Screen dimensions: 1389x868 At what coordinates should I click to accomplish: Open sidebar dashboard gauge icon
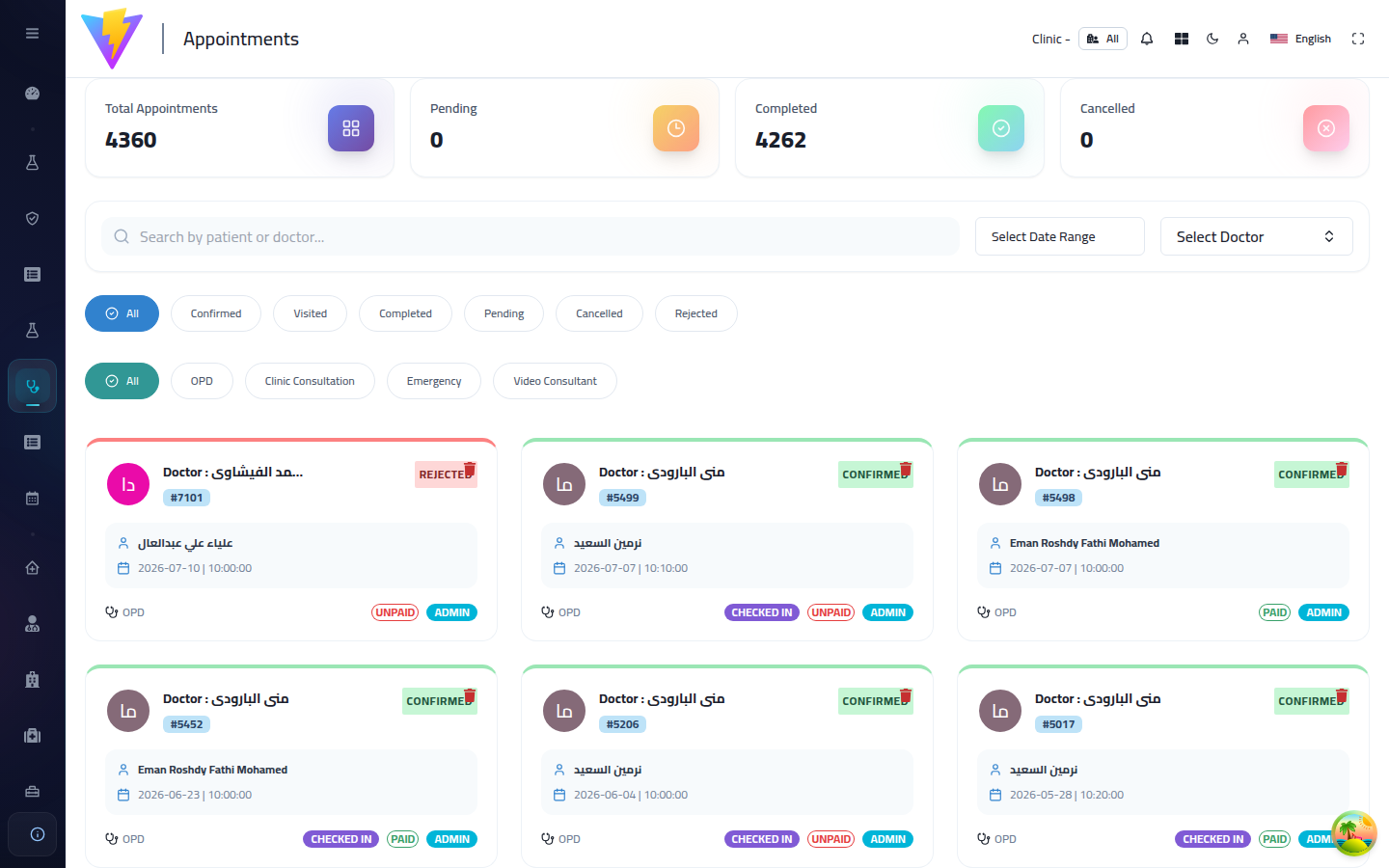[32, 94]
